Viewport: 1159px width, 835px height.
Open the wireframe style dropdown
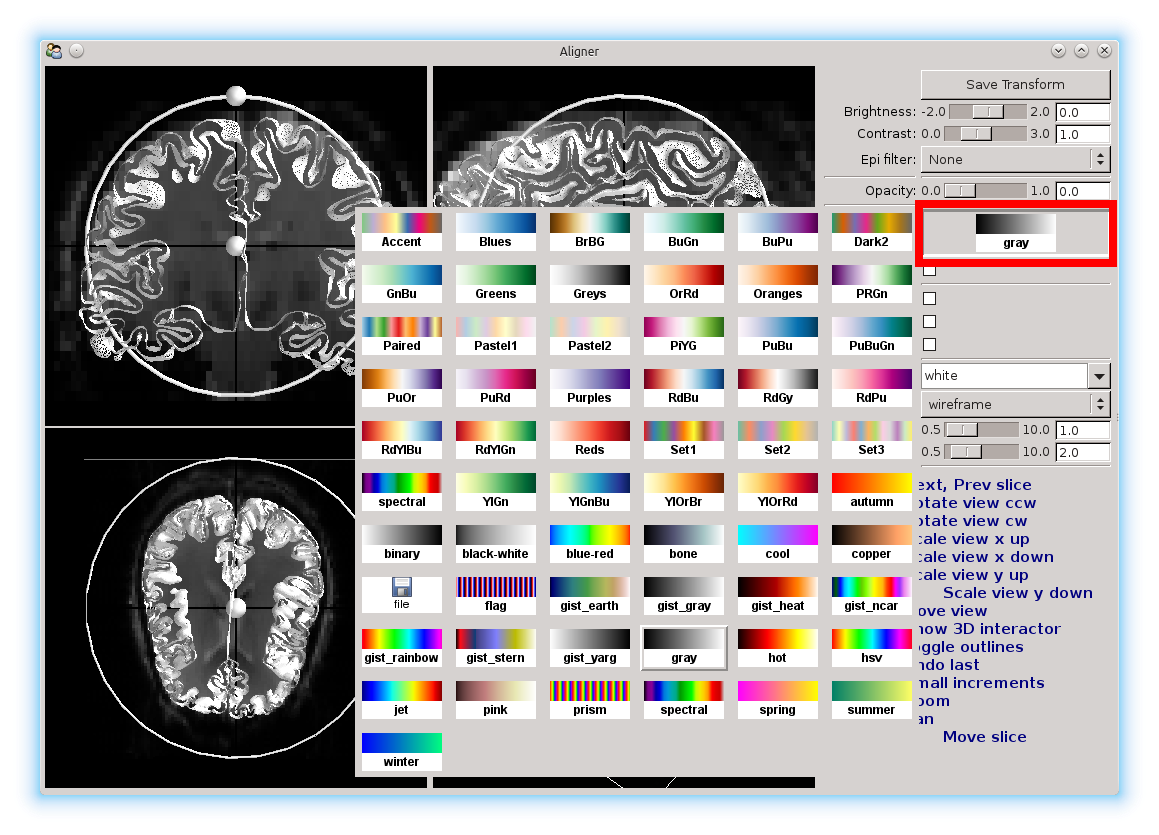click(x=1016, y=404)
